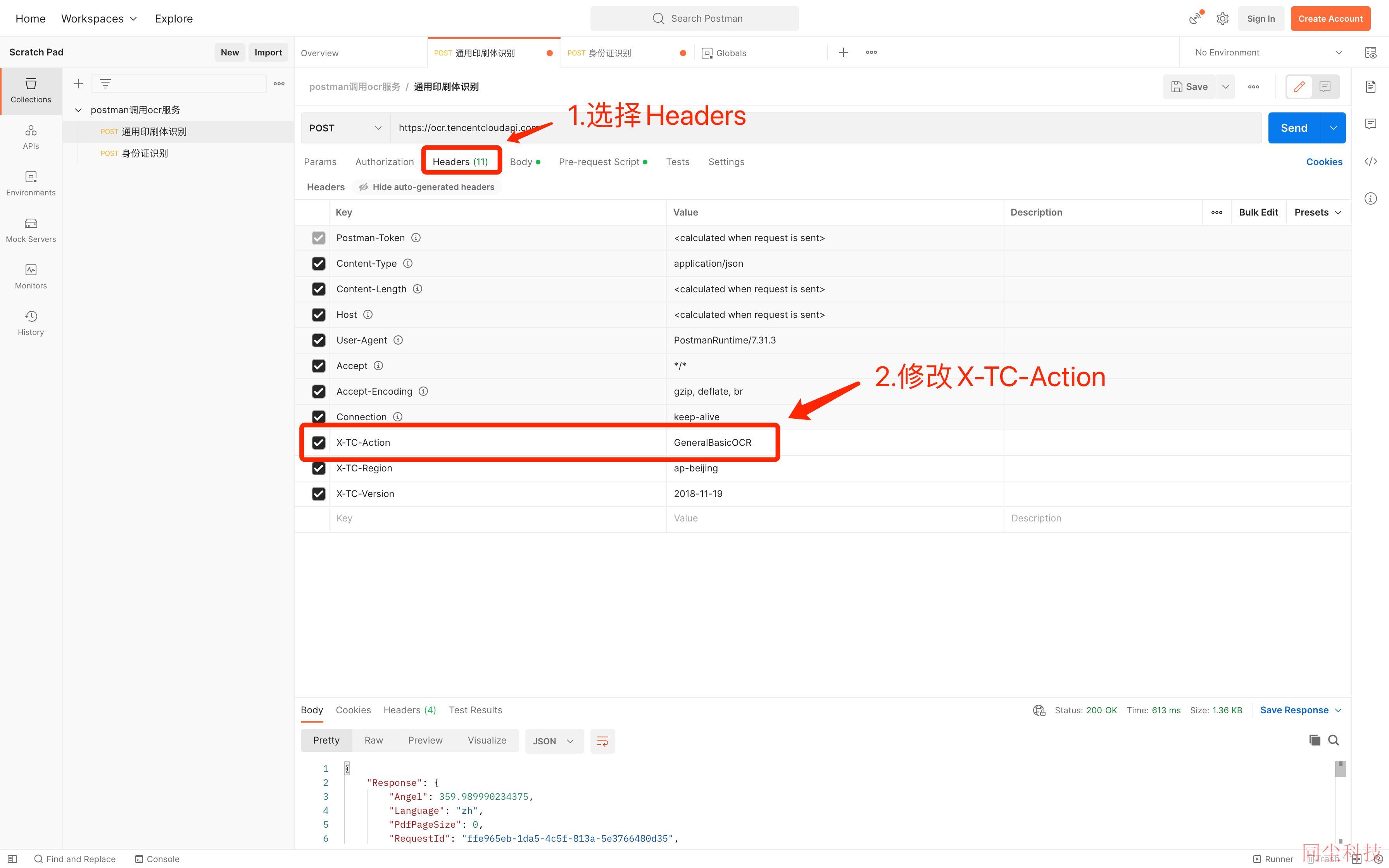Open the Workspaces dropdown
The width and height of the screenshot is (1389, 868).
point(99,18)
